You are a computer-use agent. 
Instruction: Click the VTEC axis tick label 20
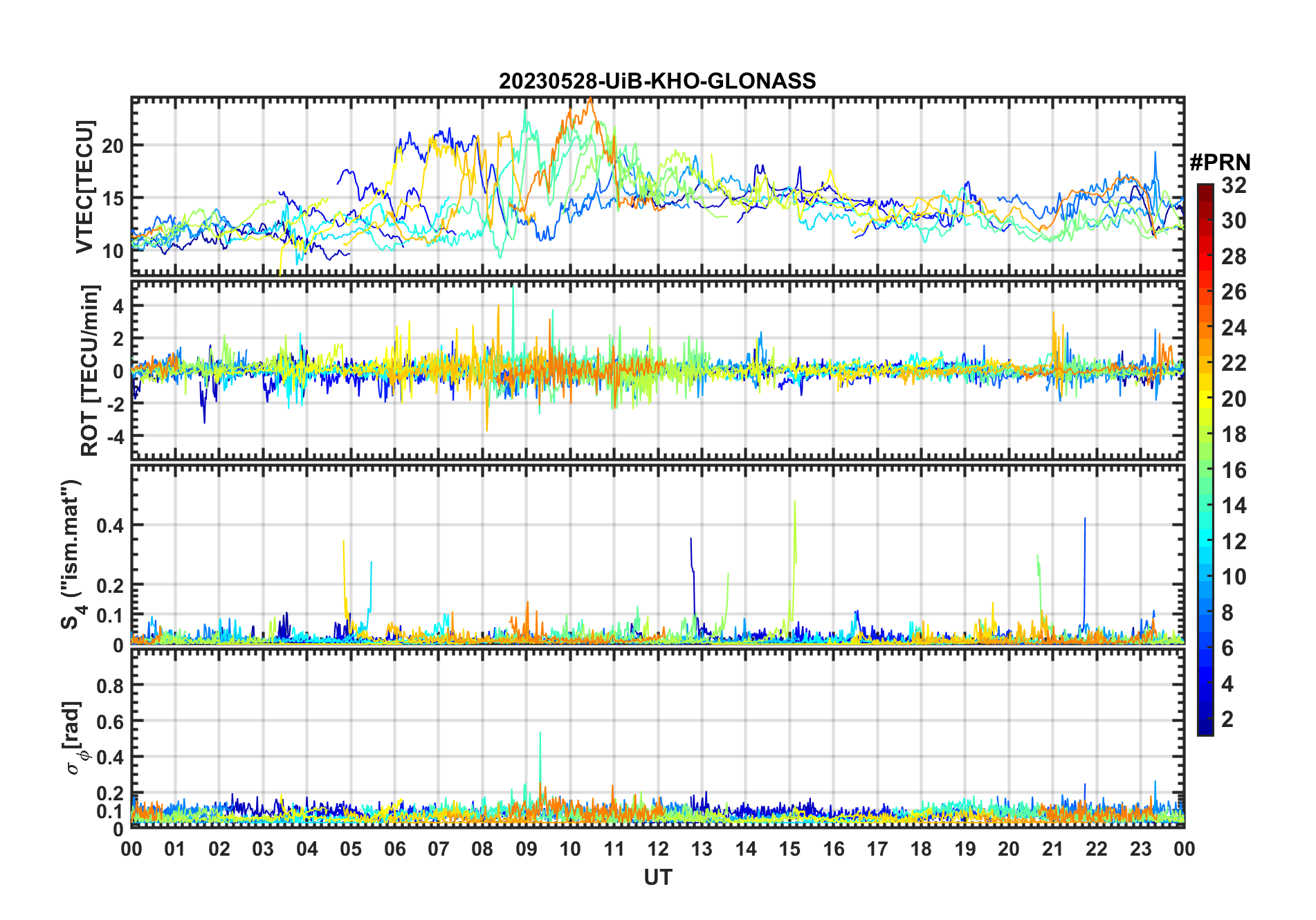tap(113, 145)
